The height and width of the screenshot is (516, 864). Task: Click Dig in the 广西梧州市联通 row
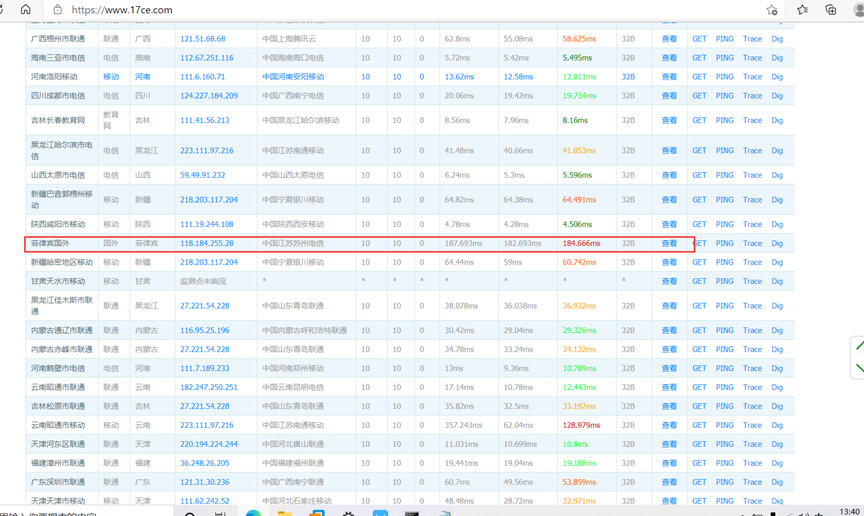click(777, 39)
